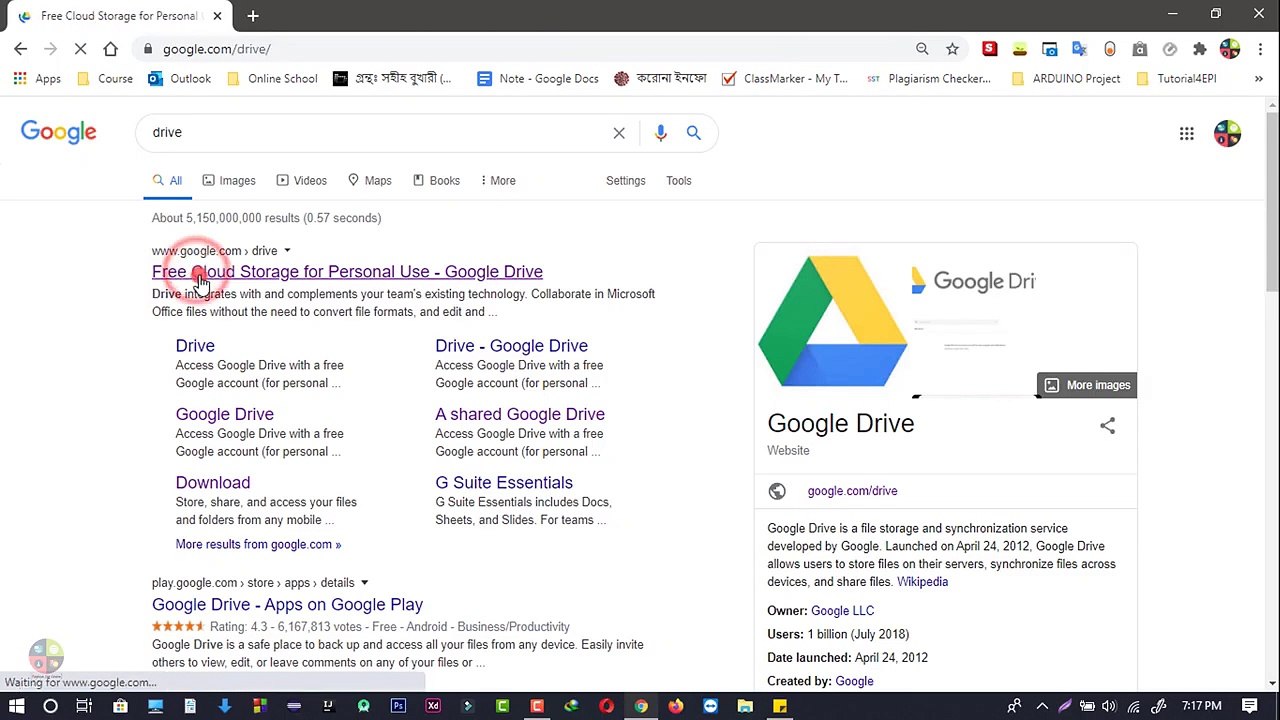Start a voice search with microphone
1280x720 pixels.
[x=660, y=133]
